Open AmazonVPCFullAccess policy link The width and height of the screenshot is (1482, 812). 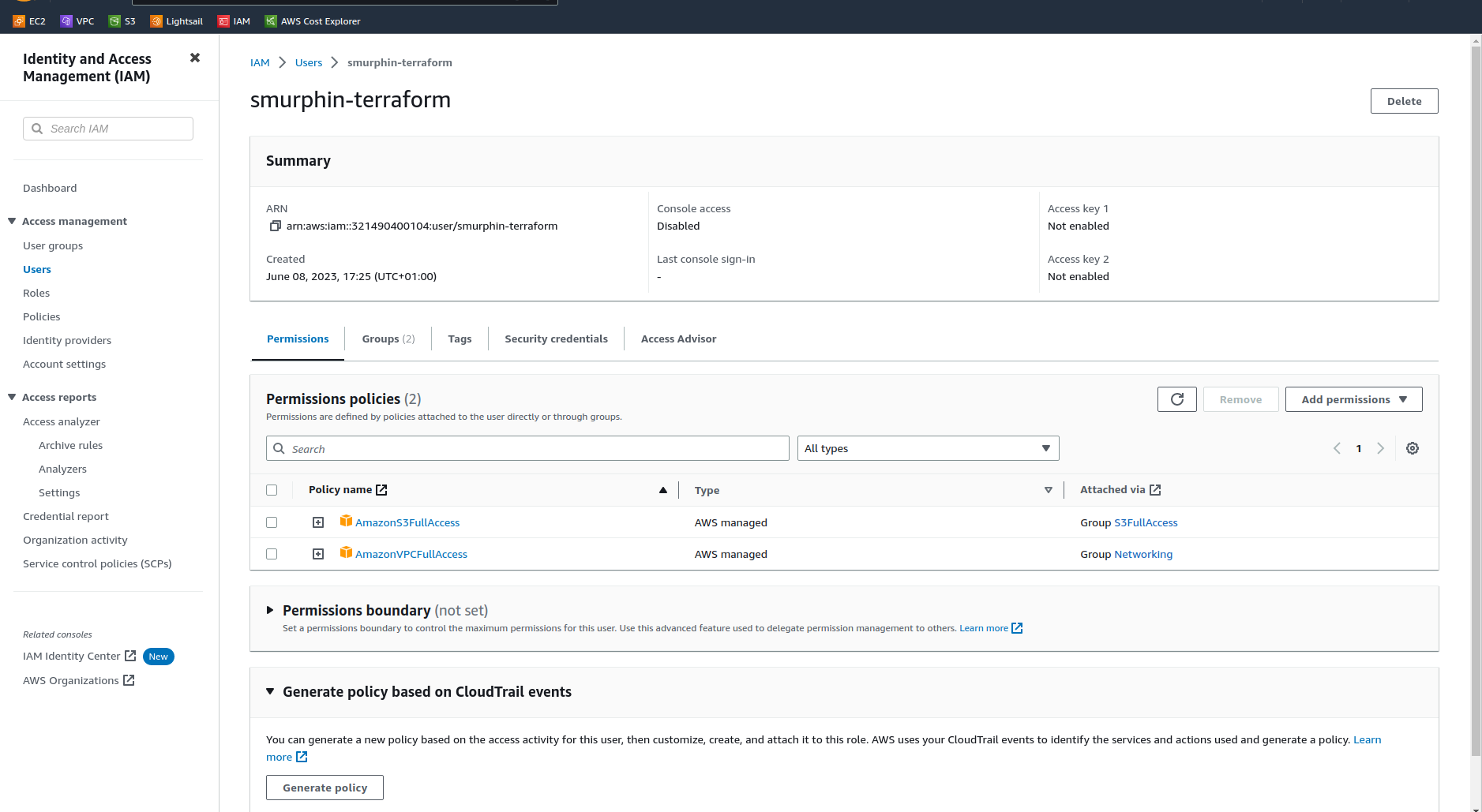click(x=411, y=554)
